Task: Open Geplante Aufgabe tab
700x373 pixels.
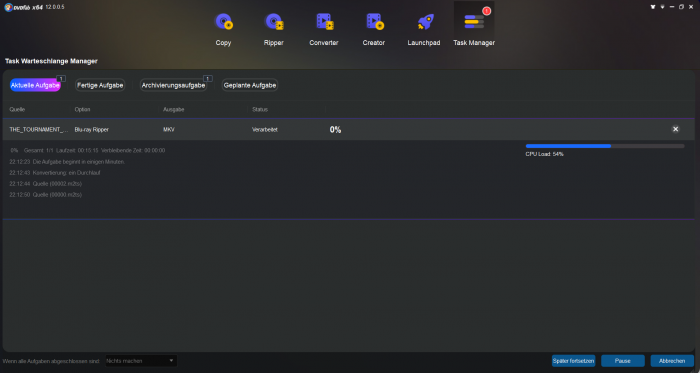Action: coord(250,85)
